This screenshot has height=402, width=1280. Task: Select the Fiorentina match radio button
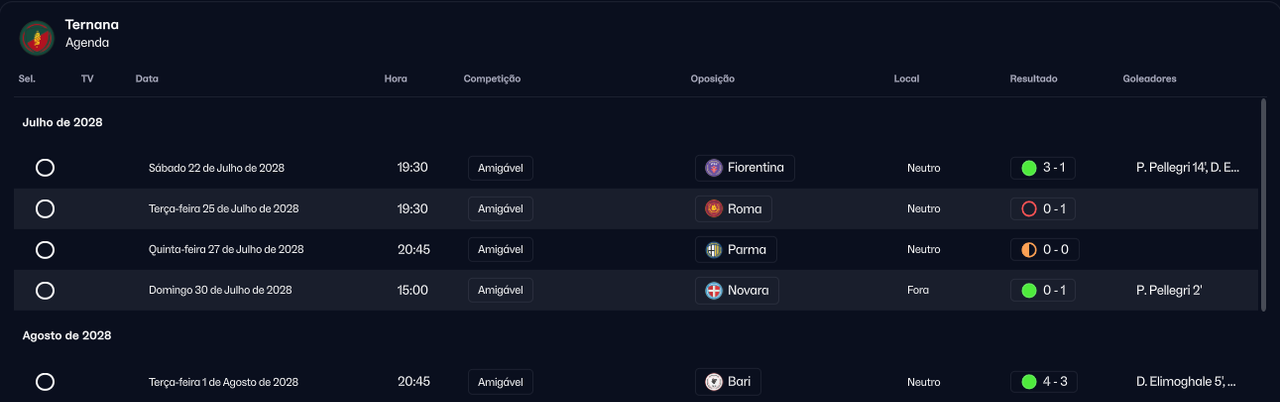[x=45, y=168]
